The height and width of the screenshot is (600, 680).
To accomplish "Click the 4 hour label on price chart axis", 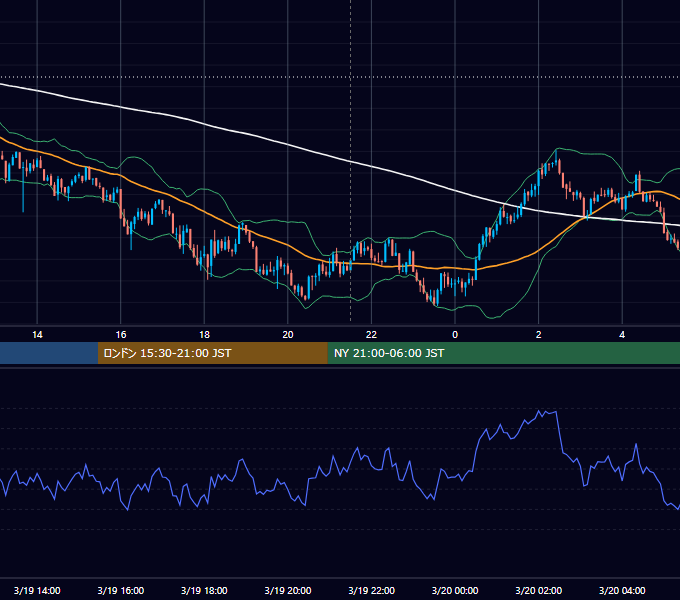I will click(x=622, y=335).
